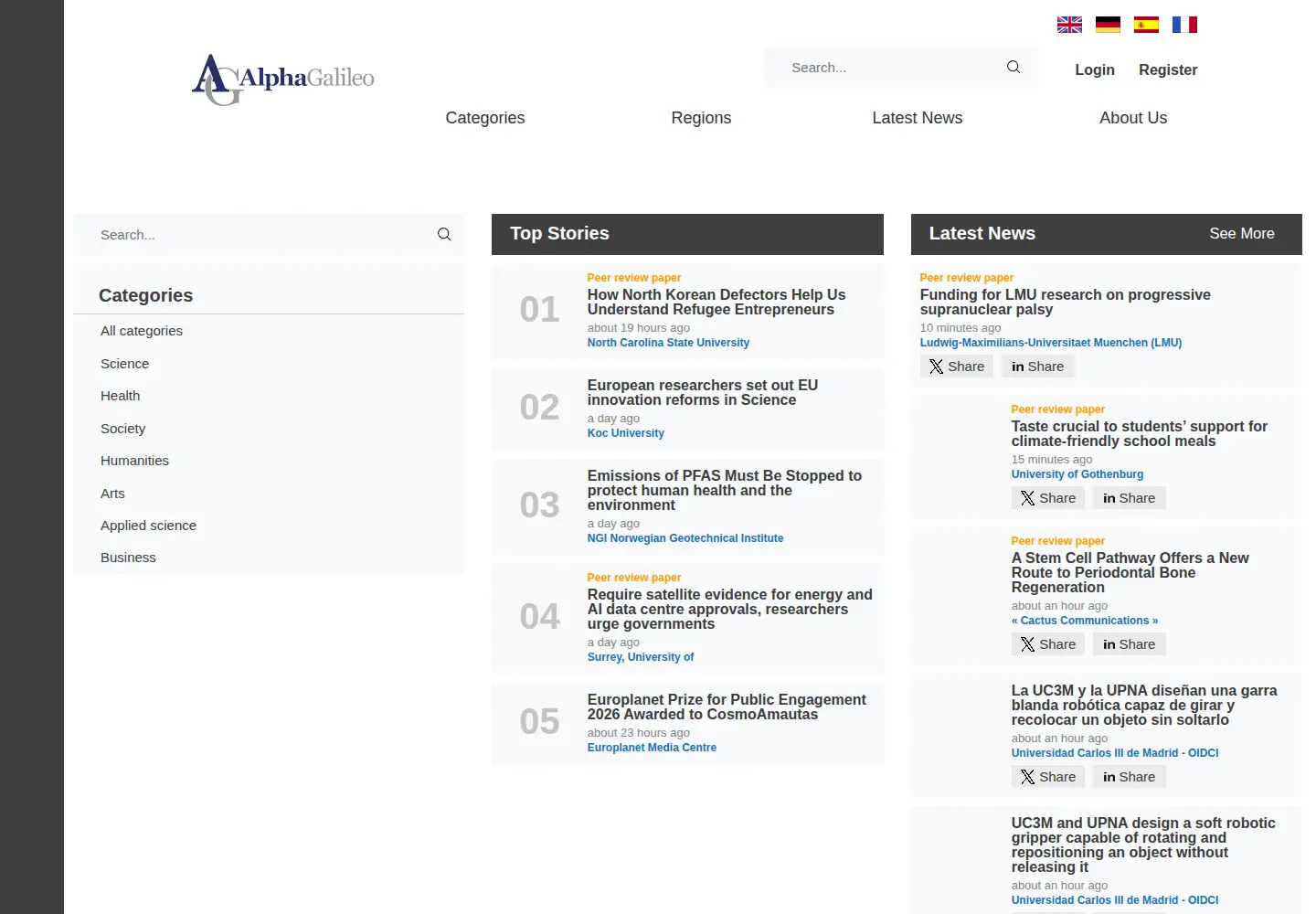Viewport: 1316px width, 914px height.
Task: Open the satellite evidence data centre story
Action: tap(730, 610)
